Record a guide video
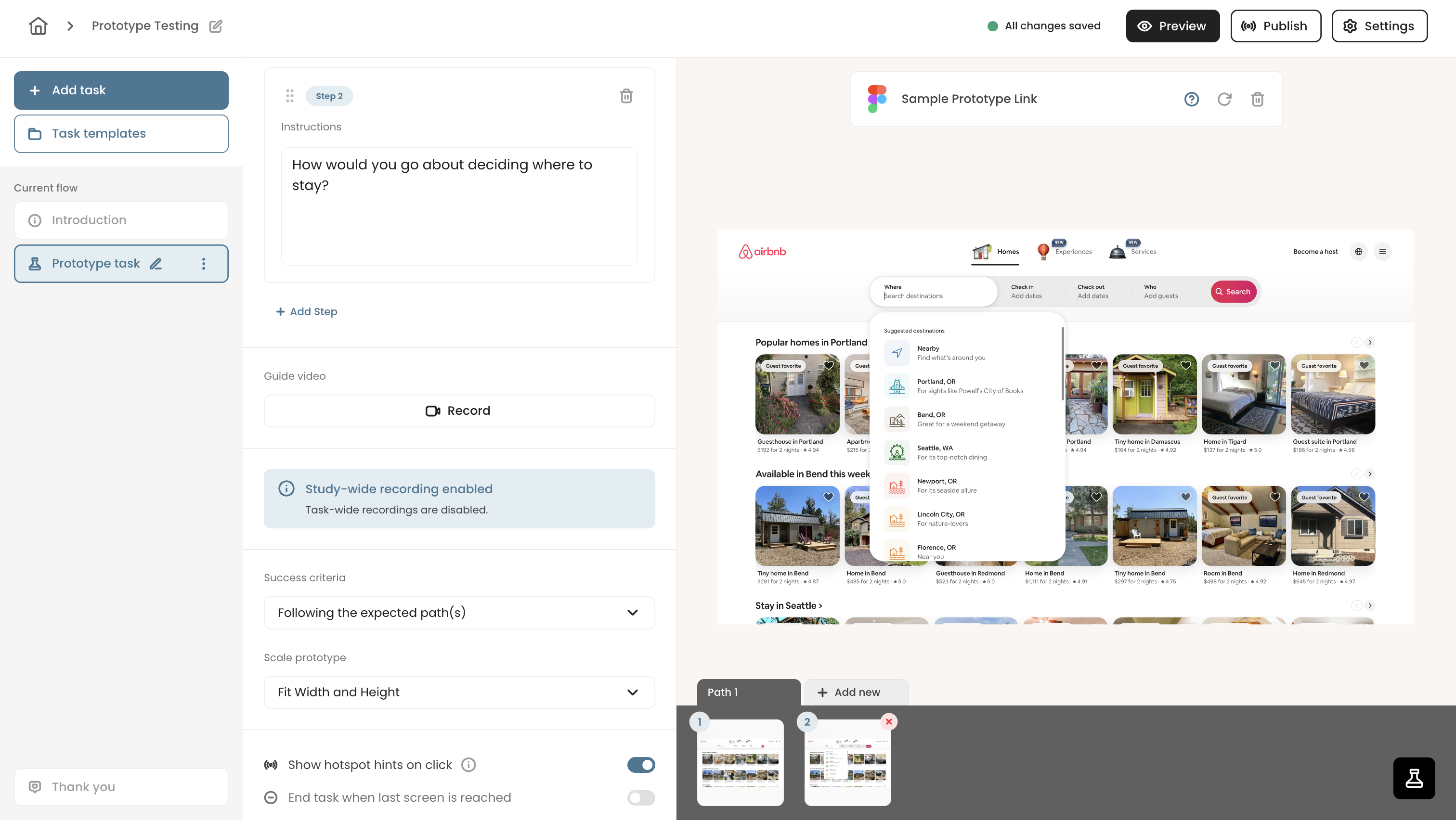This screenshot has width=1456, height=820. 459,411
